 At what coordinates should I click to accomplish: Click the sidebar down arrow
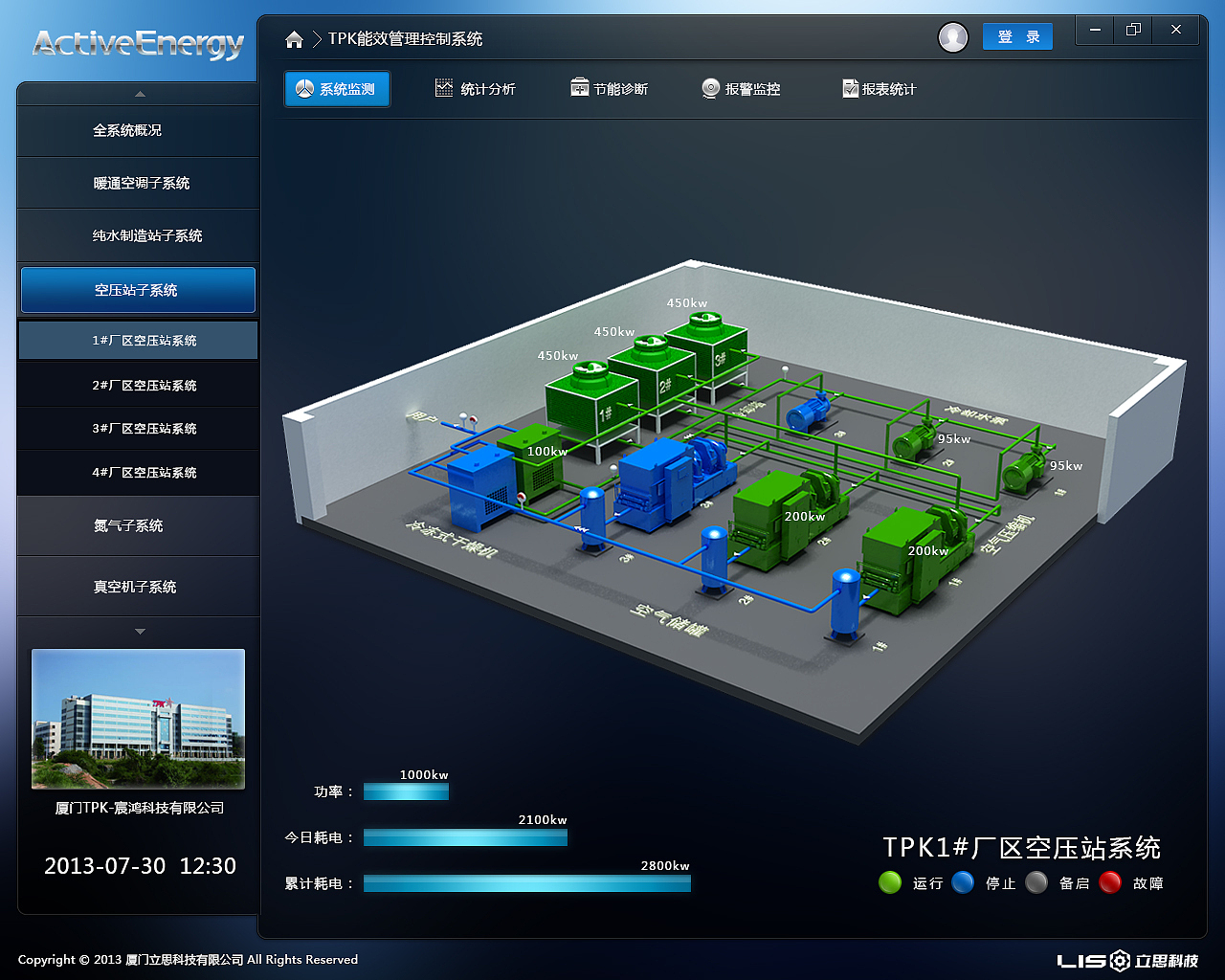point(140,632)
